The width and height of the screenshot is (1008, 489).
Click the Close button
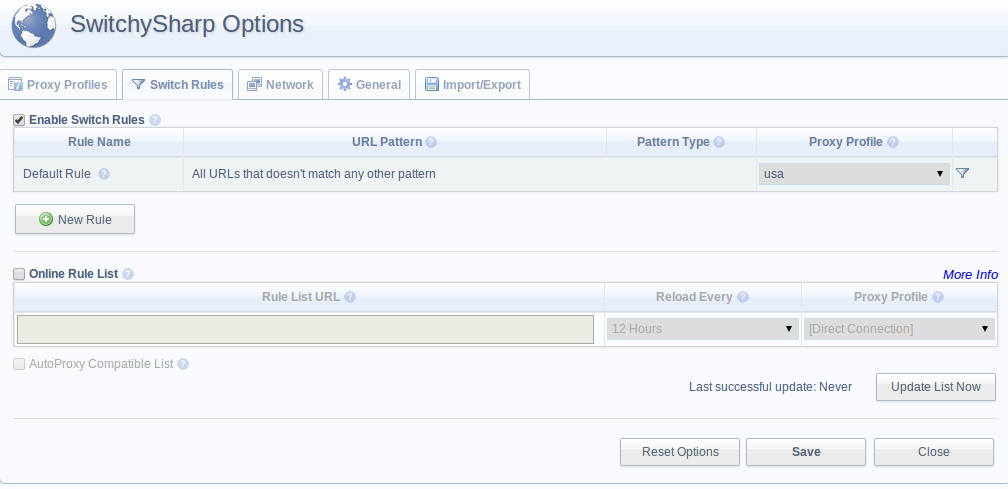tap(933, 452)
